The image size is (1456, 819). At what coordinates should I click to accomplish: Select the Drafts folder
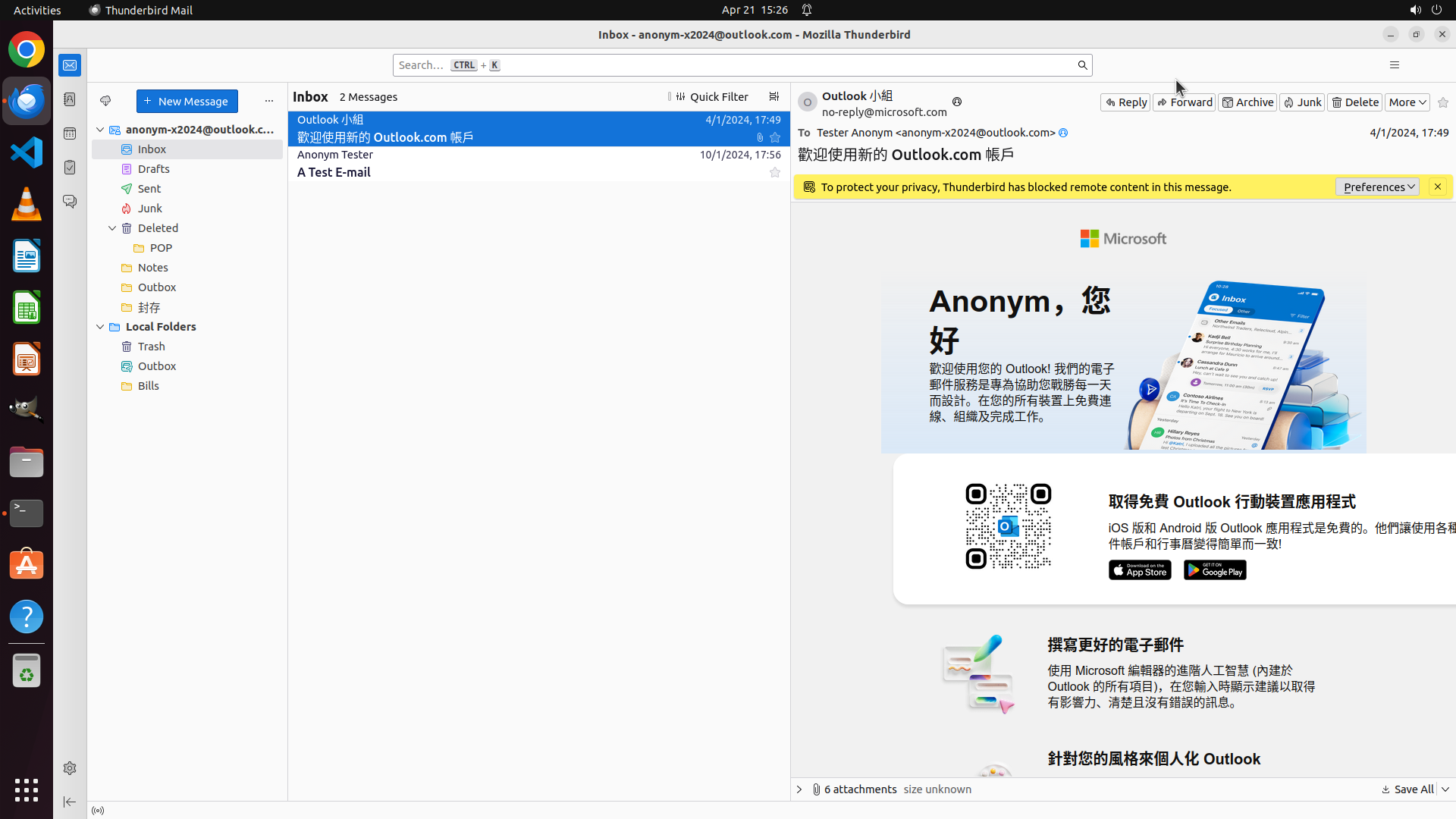pos(154,169)
